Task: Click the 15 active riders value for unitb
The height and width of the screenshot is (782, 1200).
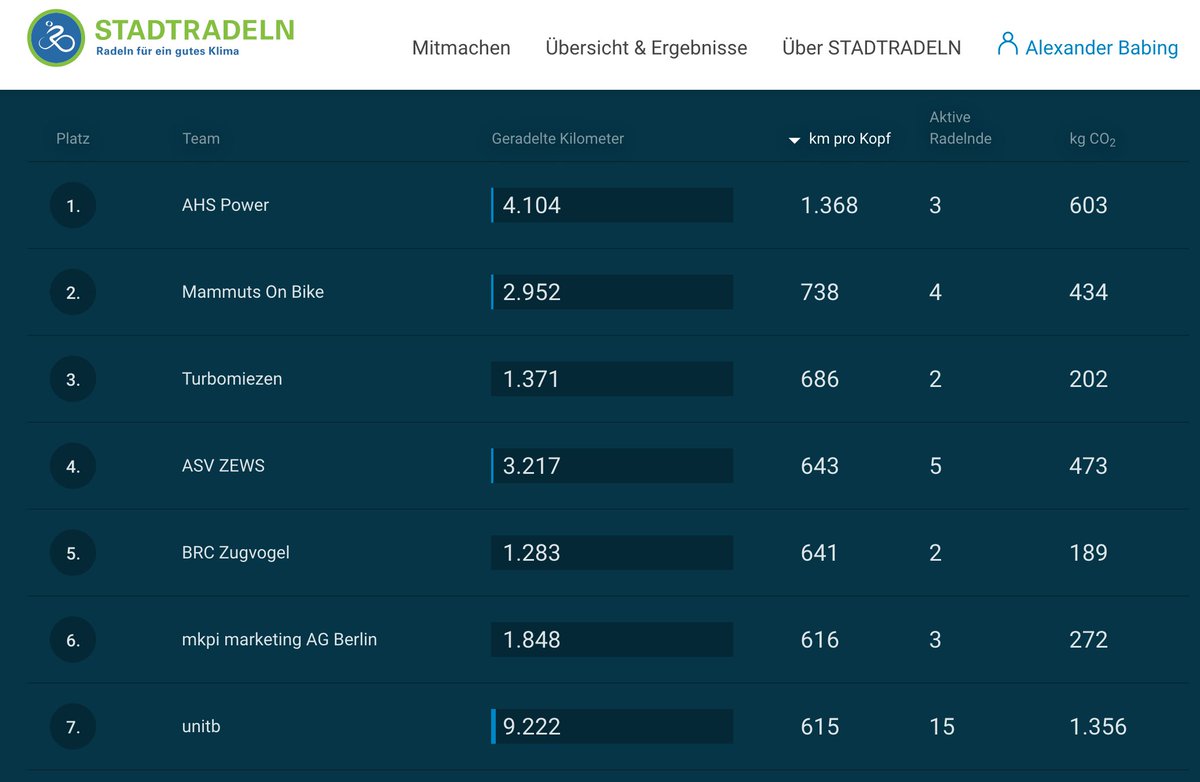Action: click(942, 727)
